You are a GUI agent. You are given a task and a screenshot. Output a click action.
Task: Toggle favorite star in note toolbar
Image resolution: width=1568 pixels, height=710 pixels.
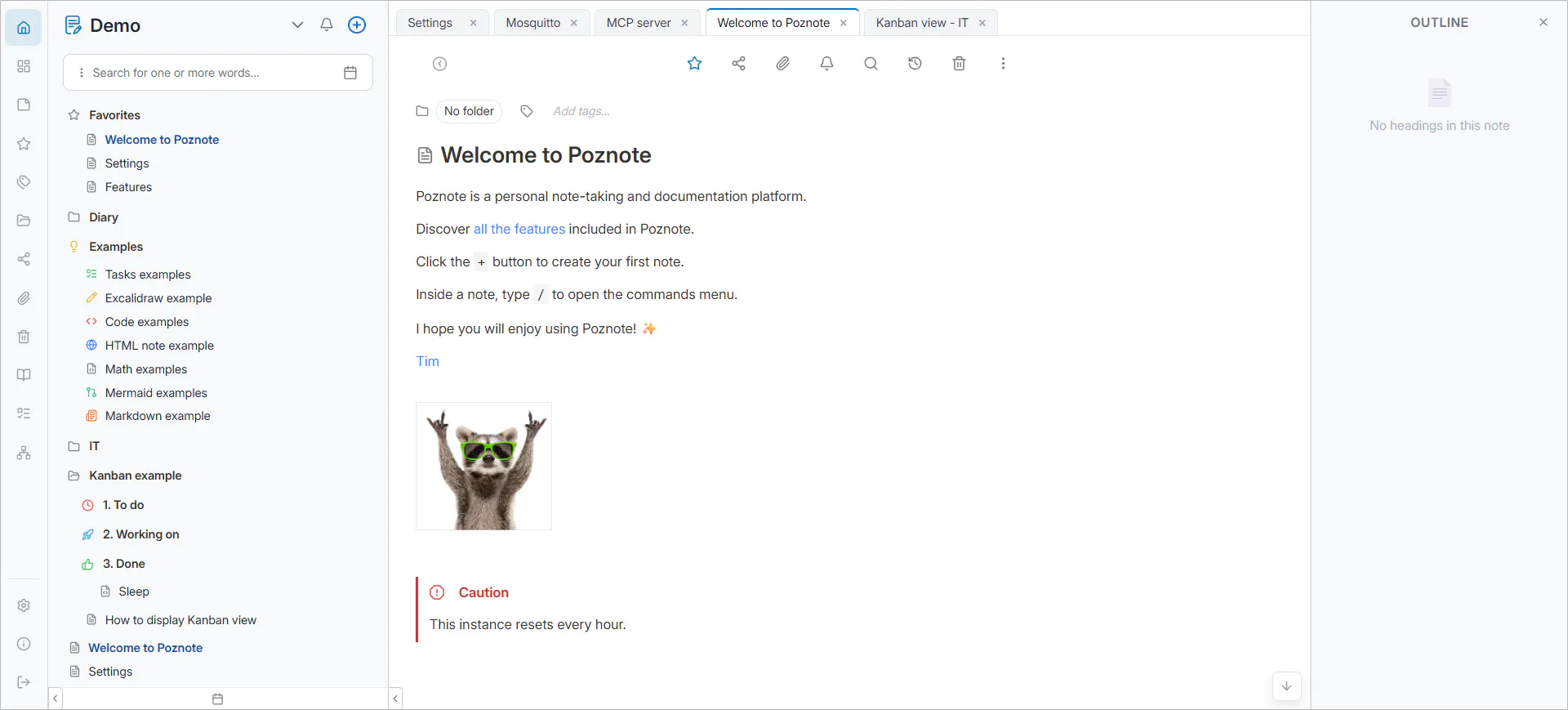click(694, 63)
